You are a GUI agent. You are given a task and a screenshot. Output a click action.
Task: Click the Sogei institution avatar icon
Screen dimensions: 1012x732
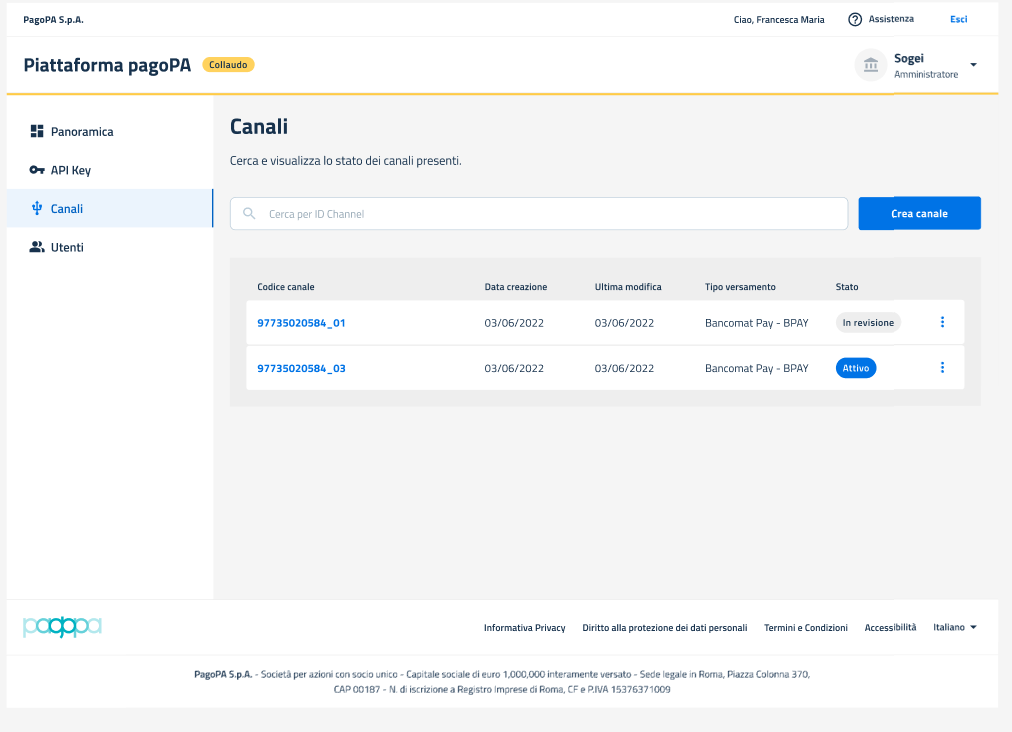click(870, 65)
